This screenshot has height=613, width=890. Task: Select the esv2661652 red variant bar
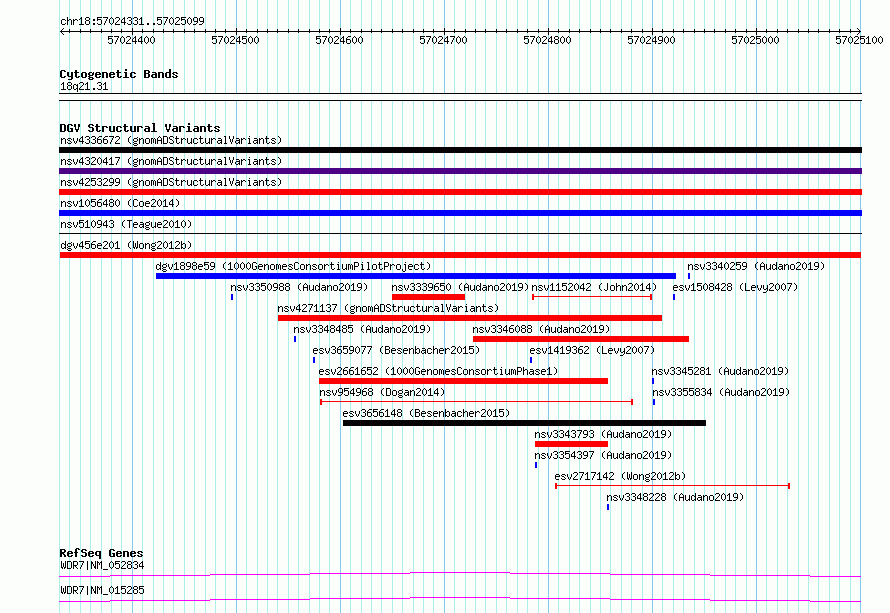(463, 381)
